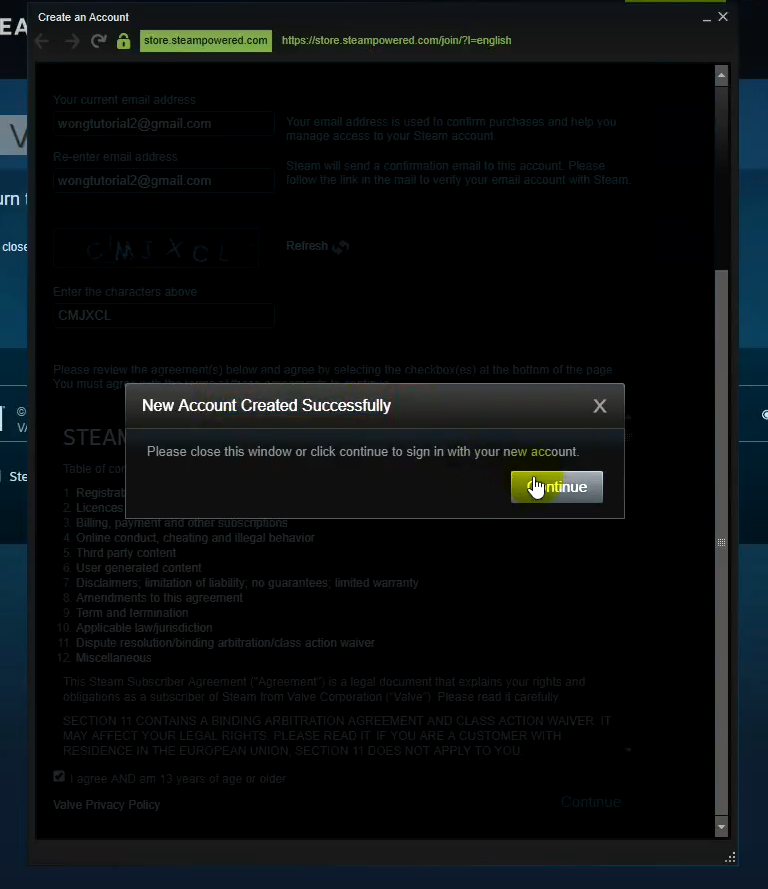Click the Re-enter email address field
This screenshot has width=768, height=889.
[x=164, y=181]
